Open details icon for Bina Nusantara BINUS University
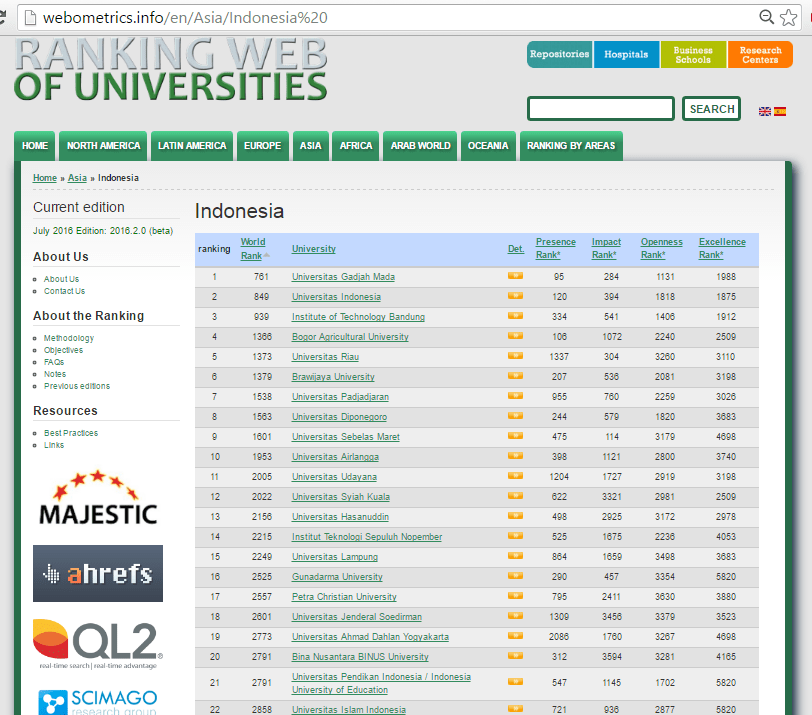This screenshot has height=715, width=812. point(515,656)
